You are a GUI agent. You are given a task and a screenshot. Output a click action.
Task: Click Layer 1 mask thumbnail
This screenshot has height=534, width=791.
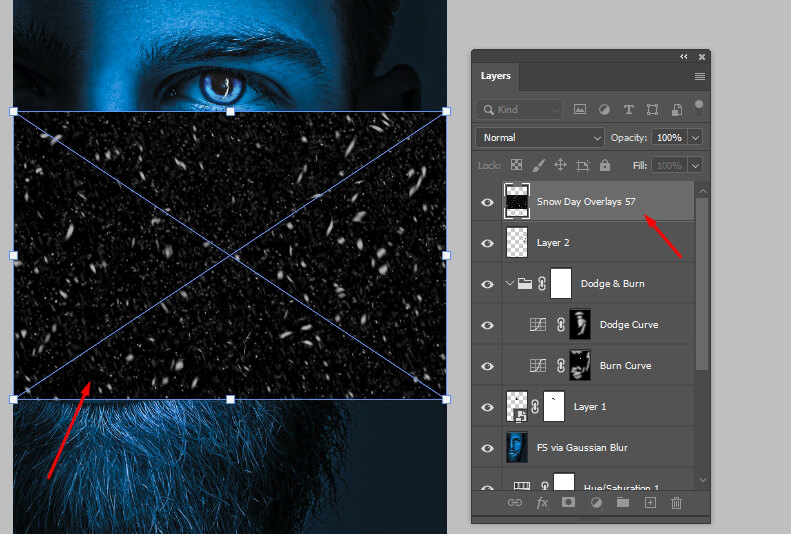pyautogui.click(x=553, y=406)
